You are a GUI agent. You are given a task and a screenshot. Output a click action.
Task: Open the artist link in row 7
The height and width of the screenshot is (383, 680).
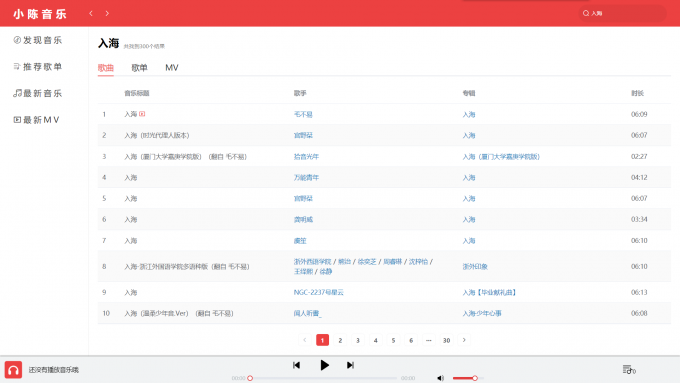300,241
